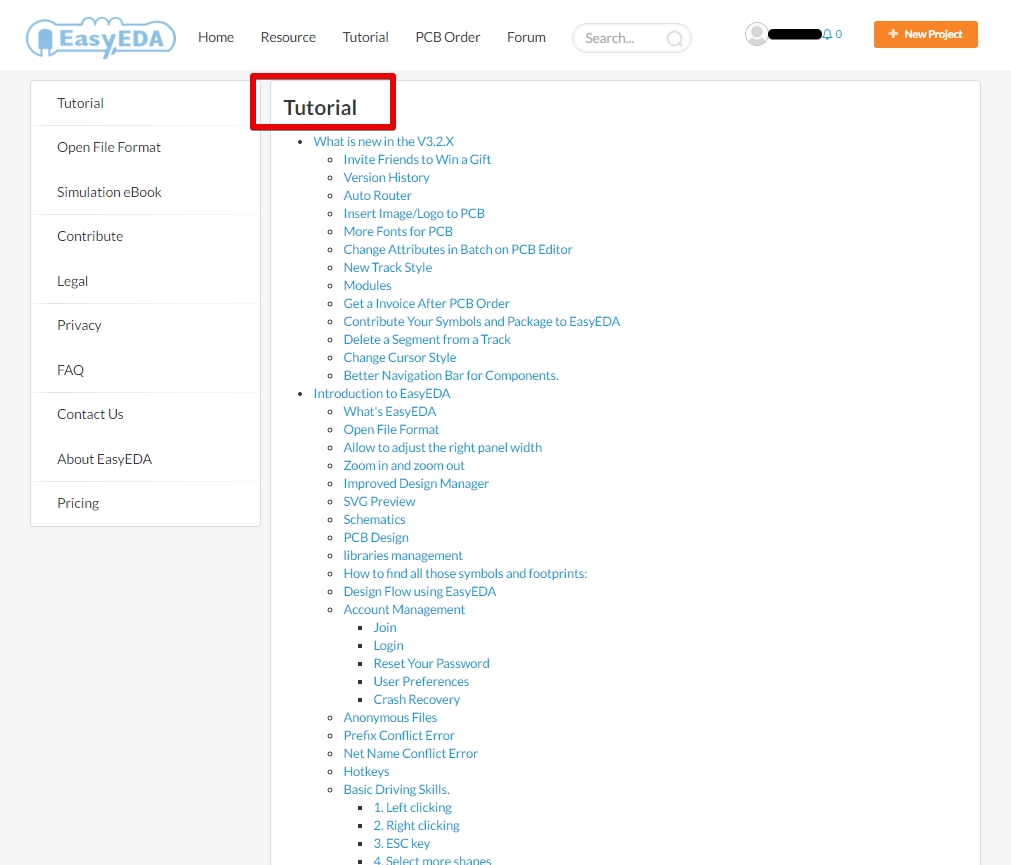Open the Reset Your Password link
This screenshot has width=1011, height=865.
[431, 665]
